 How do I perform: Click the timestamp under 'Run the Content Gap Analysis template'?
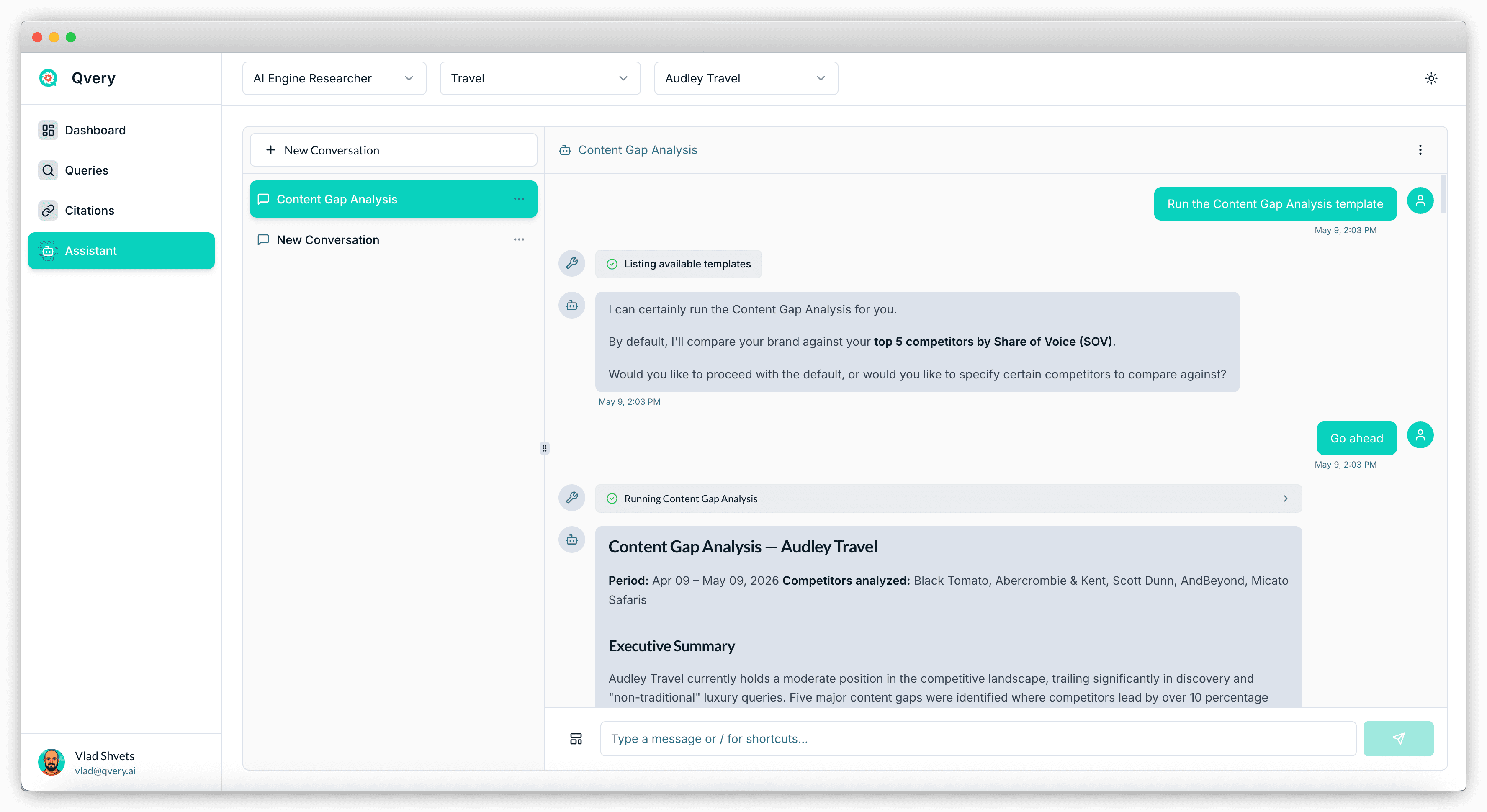[x=1345, y=230]
